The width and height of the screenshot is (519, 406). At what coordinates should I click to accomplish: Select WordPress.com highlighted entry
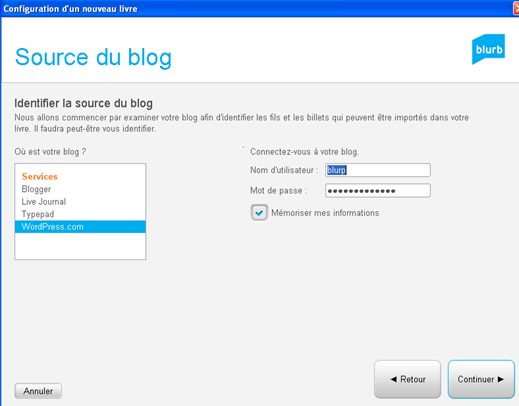tap(80, 227)
